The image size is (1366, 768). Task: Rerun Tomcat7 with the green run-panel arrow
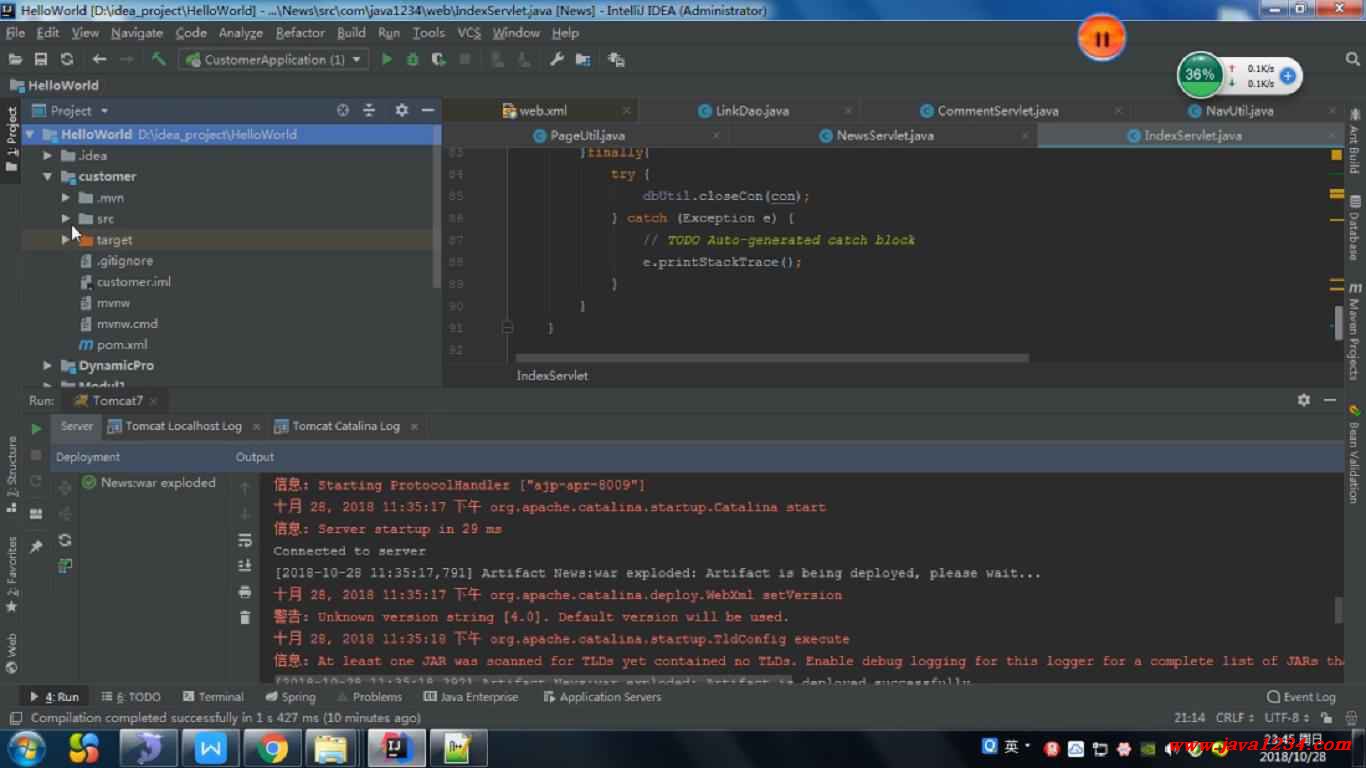click(x=36, y=429)
